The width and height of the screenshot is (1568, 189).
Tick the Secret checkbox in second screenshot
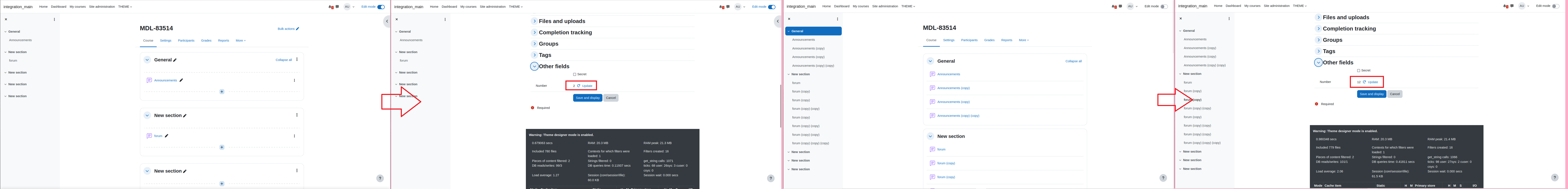[575, 74]
